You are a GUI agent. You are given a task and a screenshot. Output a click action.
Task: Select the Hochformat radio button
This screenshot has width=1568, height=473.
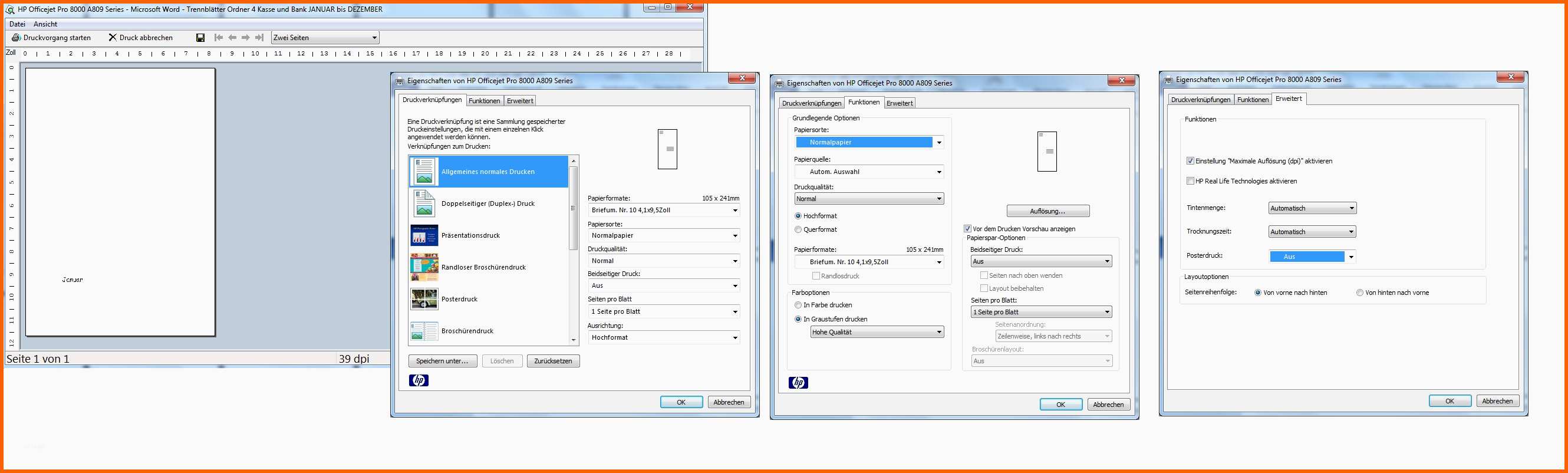pyautogui.click(x=798, y=216)
